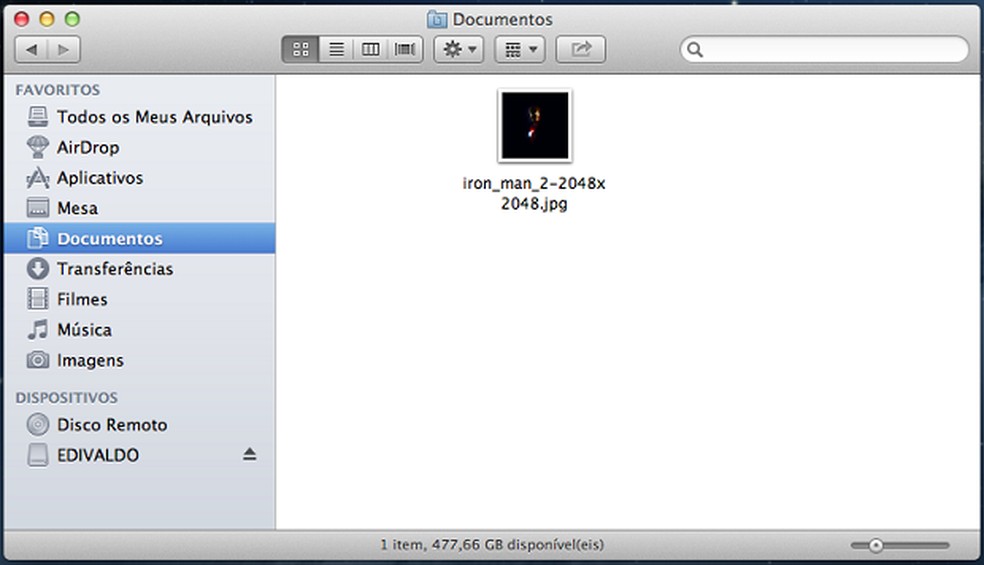This screenshot has height=565, width=984.
Task: Click in the Finder search field
Action: pos(824,49)
